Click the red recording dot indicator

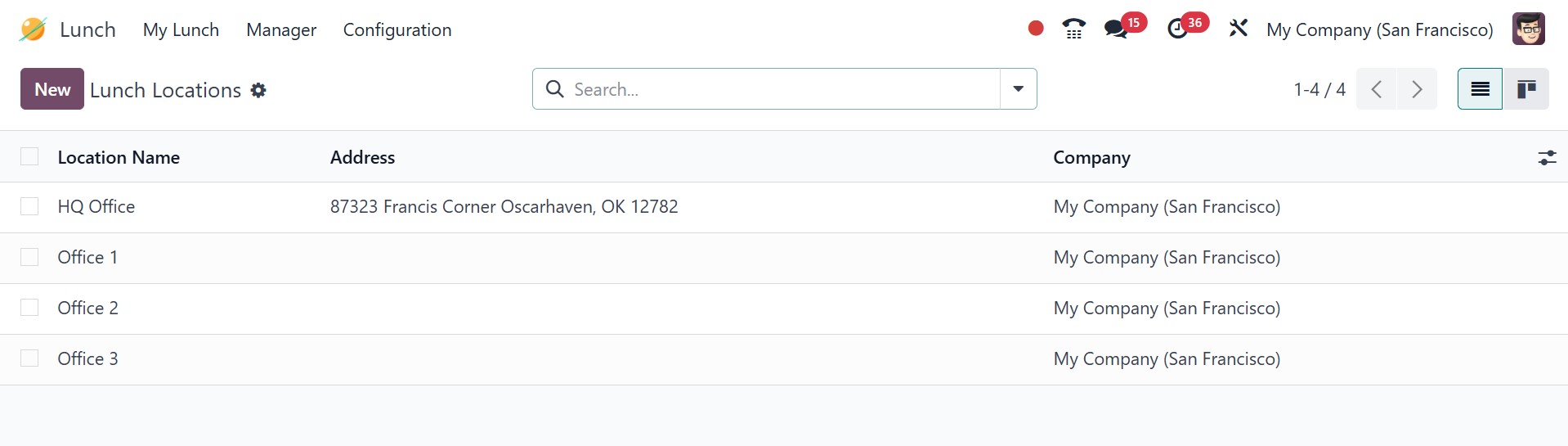point(1036,29)
